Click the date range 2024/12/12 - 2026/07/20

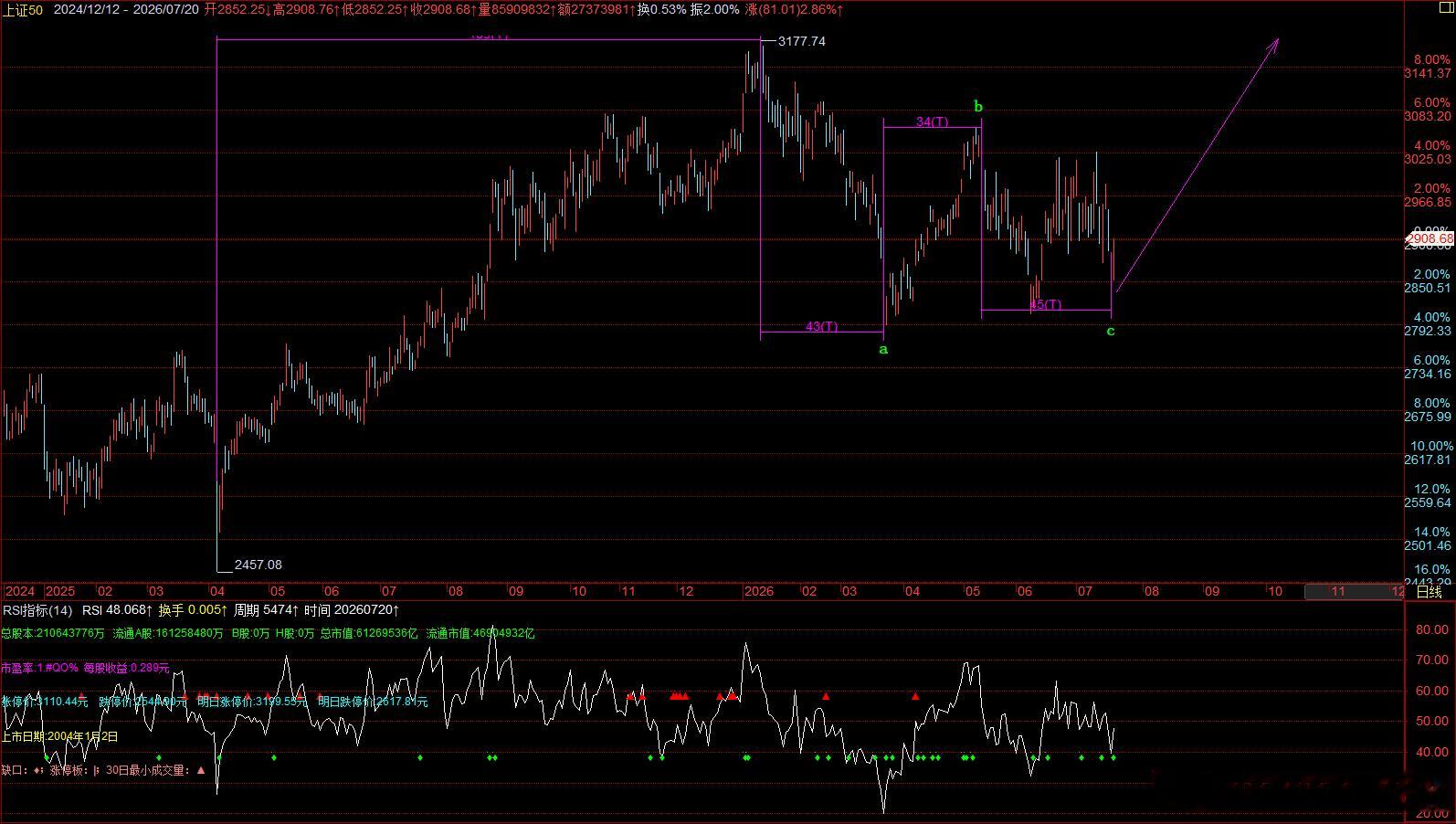click(126, 9)
